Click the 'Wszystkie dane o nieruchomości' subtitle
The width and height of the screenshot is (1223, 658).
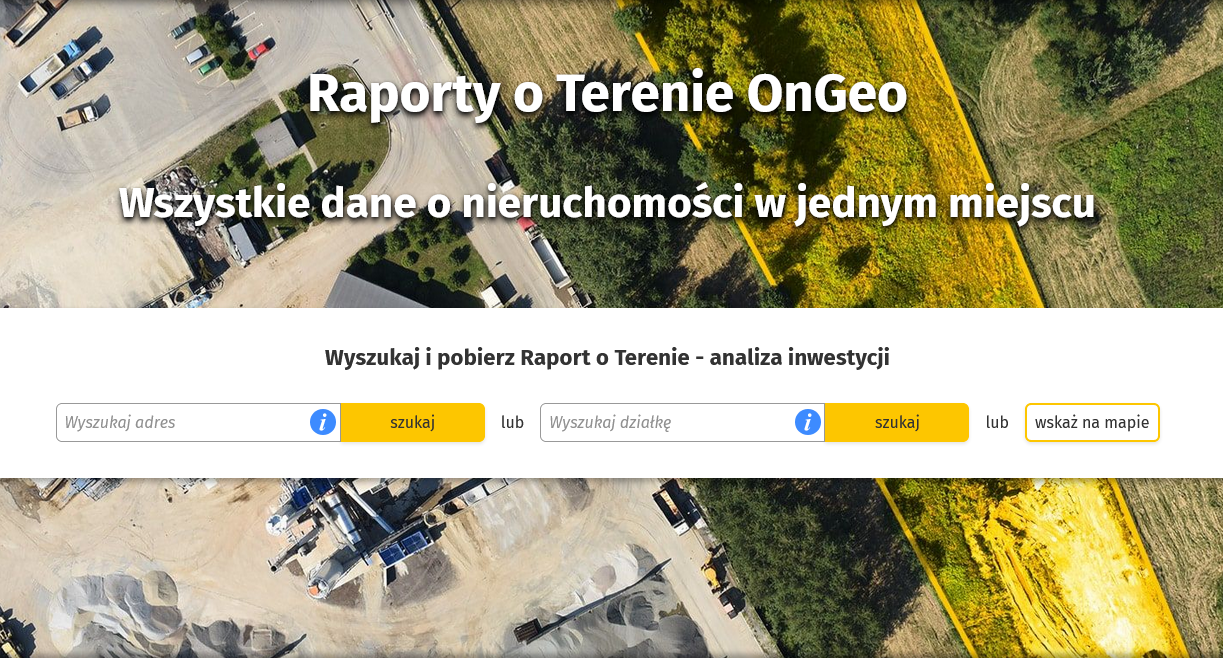(x=607, y=203)
